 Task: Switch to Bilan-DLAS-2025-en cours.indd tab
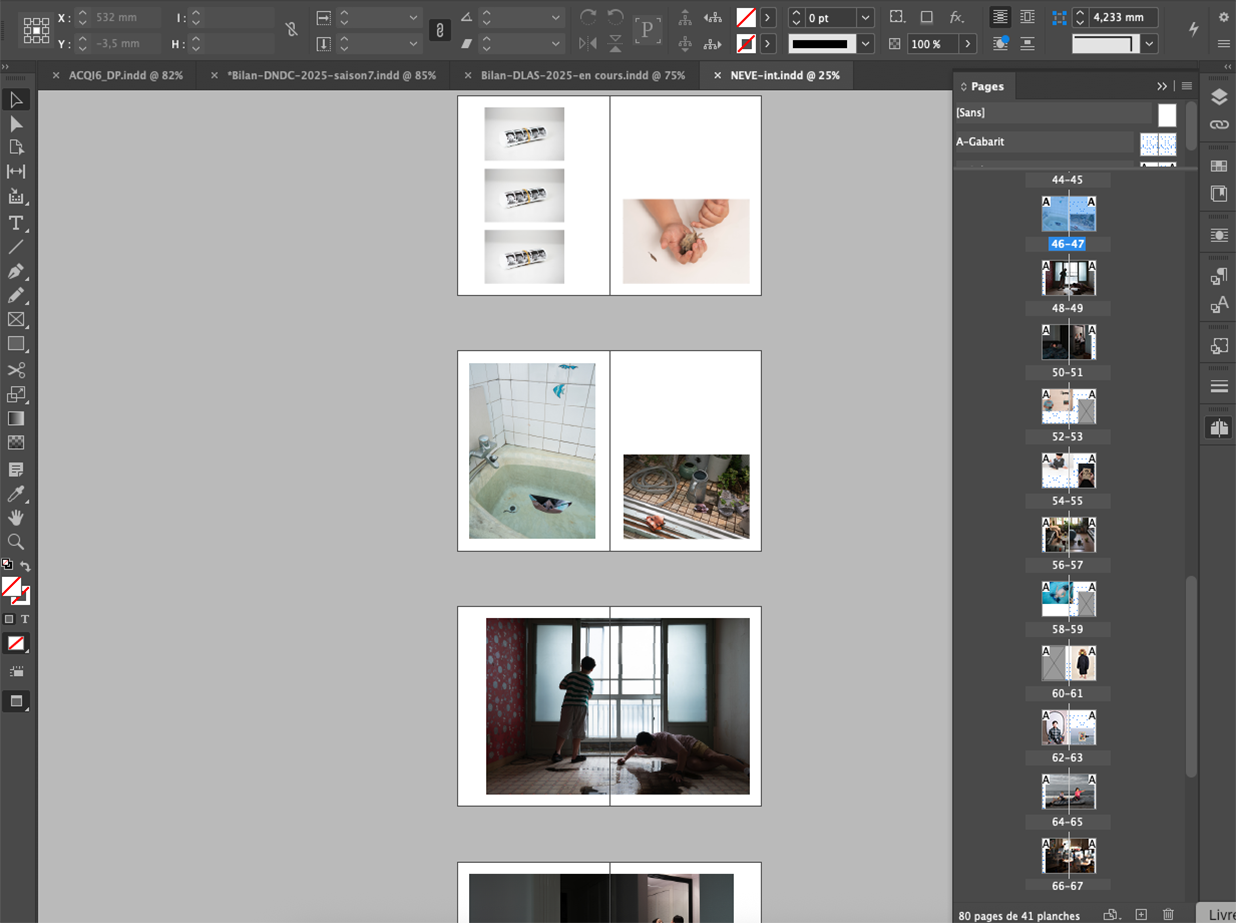click(x=583, y=75)
